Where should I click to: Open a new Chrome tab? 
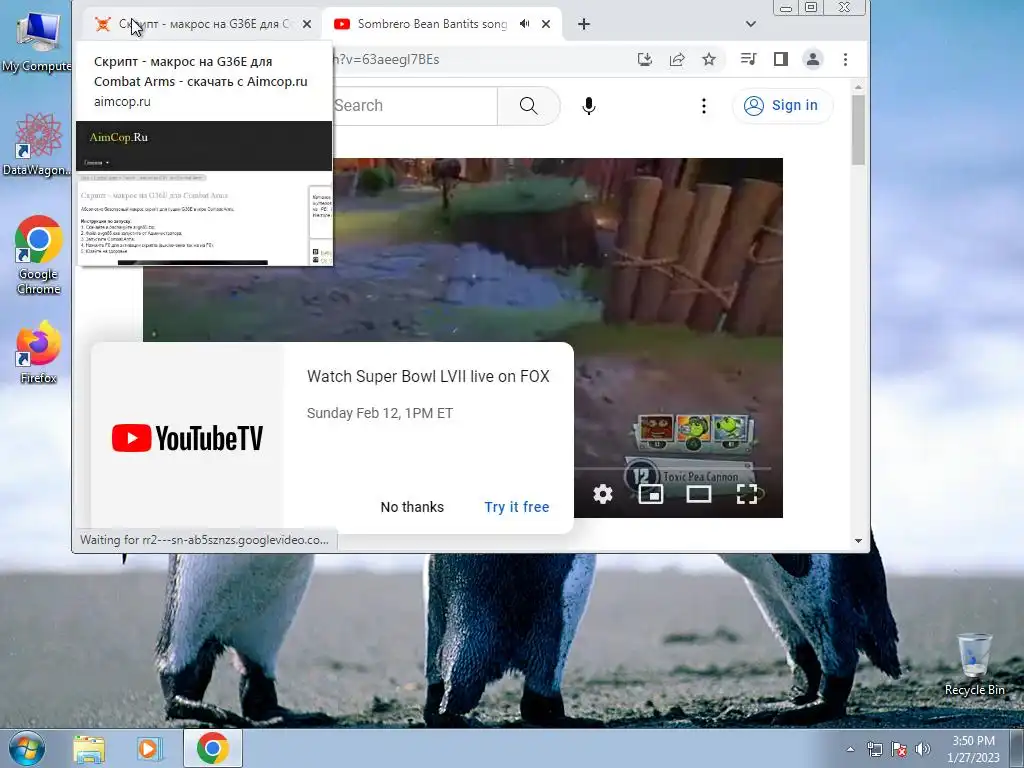pyautogui.click(x=584, y=24)
